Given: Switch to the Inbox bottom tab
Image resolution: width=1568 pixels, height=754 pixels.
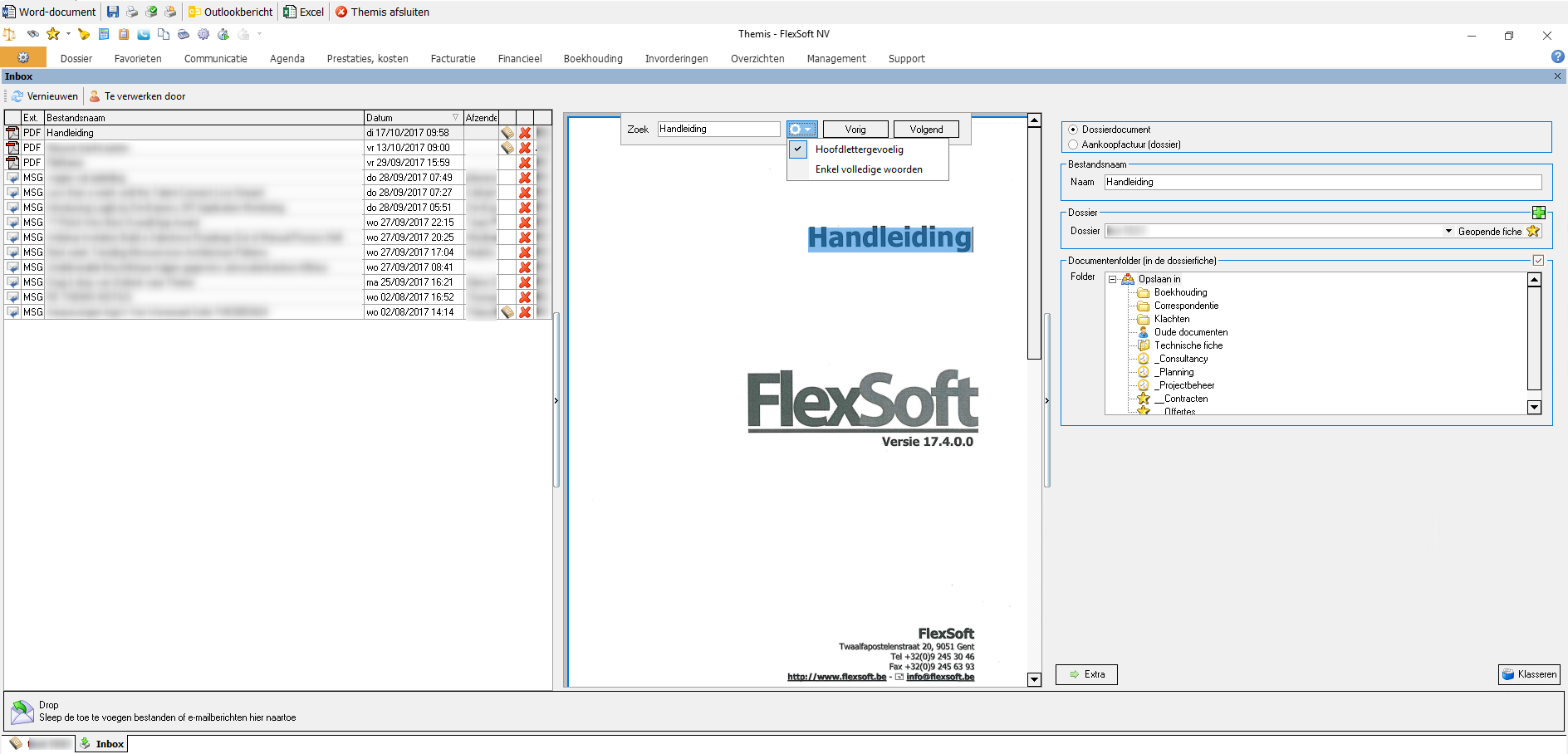Looking at the screenshot, I should point(102,744).
